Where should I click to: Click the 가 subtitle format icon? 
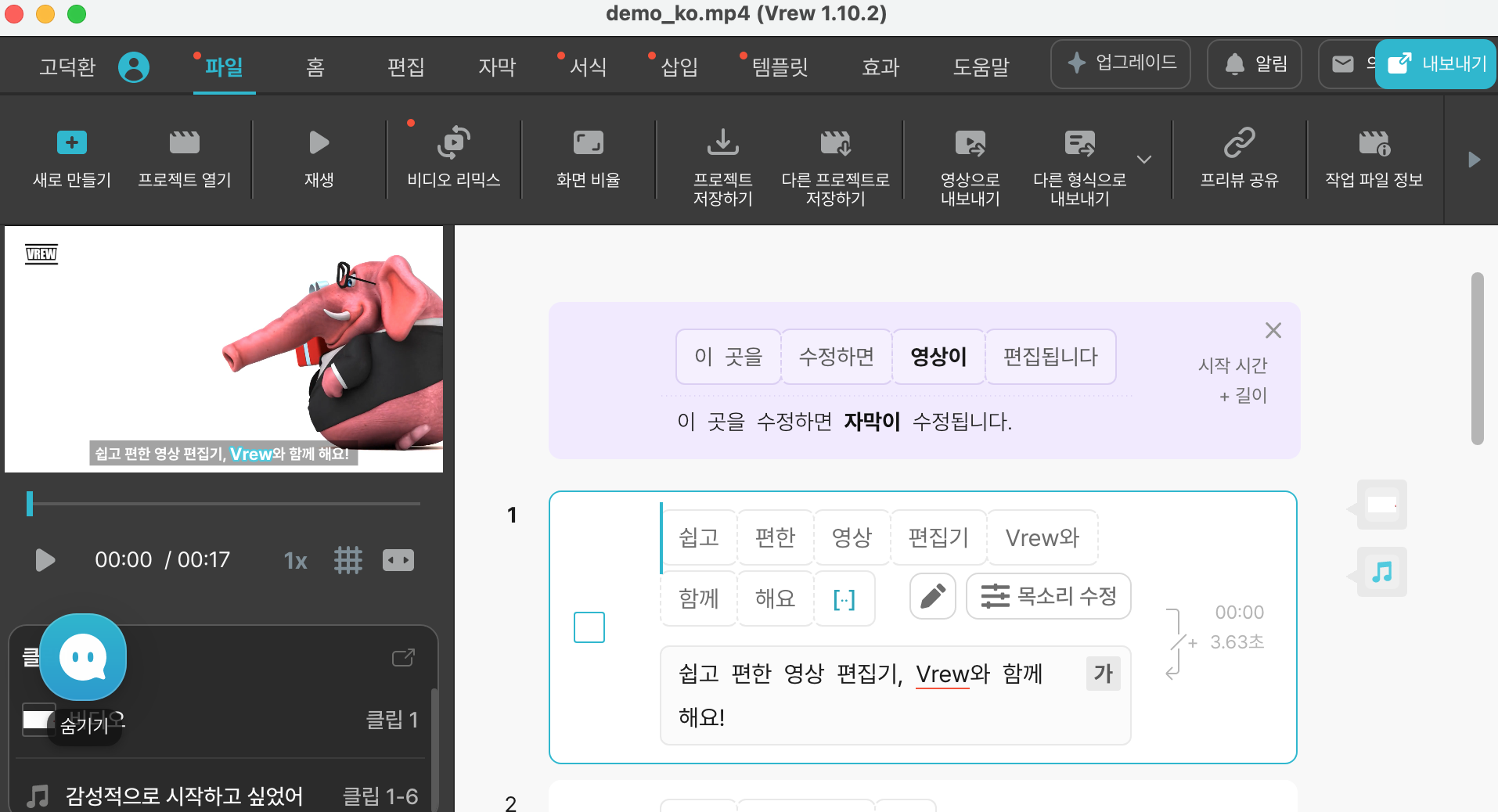coord(1104,674)
